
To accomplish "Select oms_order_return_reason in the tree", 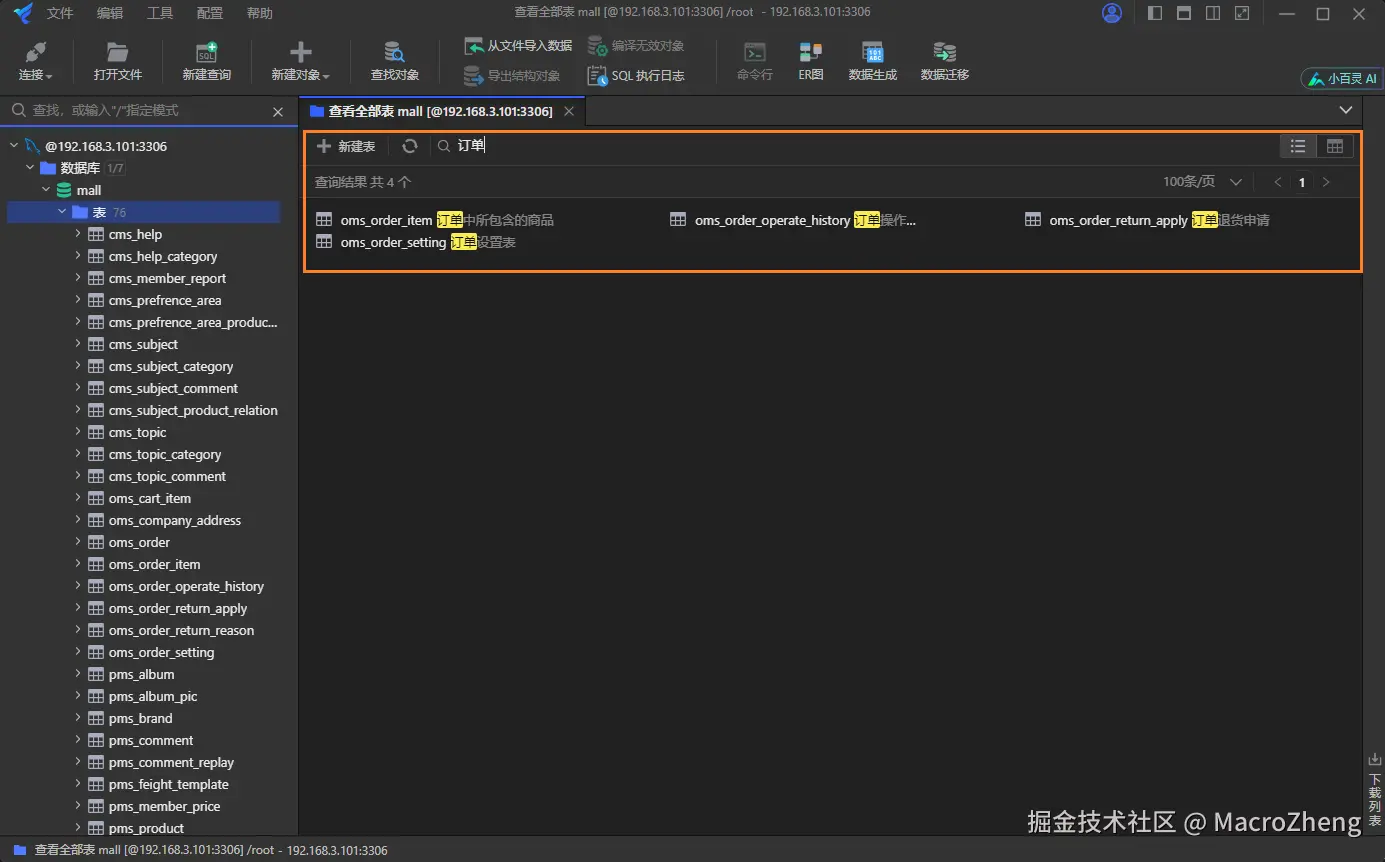I will coord(181,630).
